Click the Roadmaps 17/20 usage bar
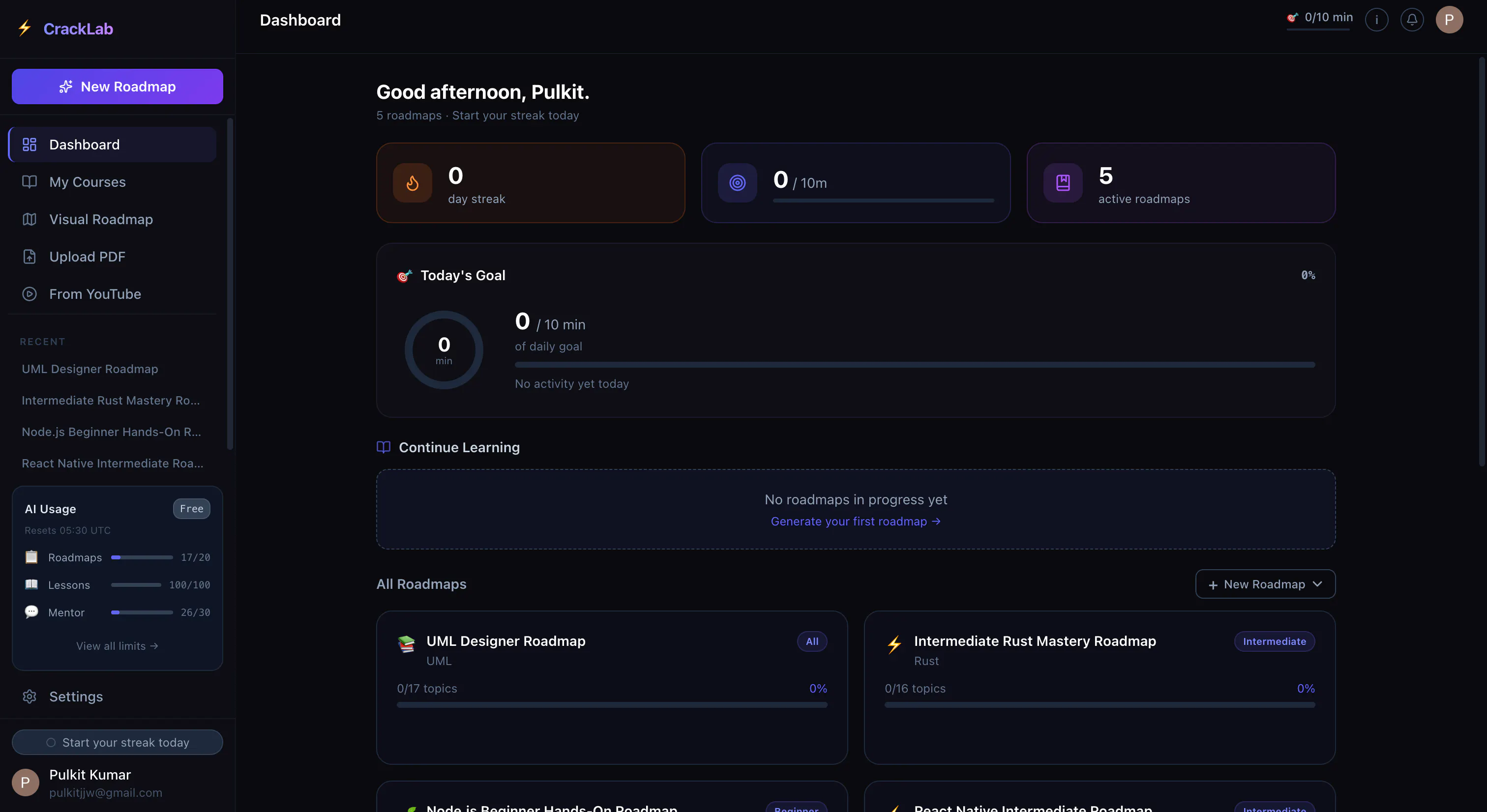The width and height of the screenshot is (1487, 812). pyautogui.click(x=142, y=557)
